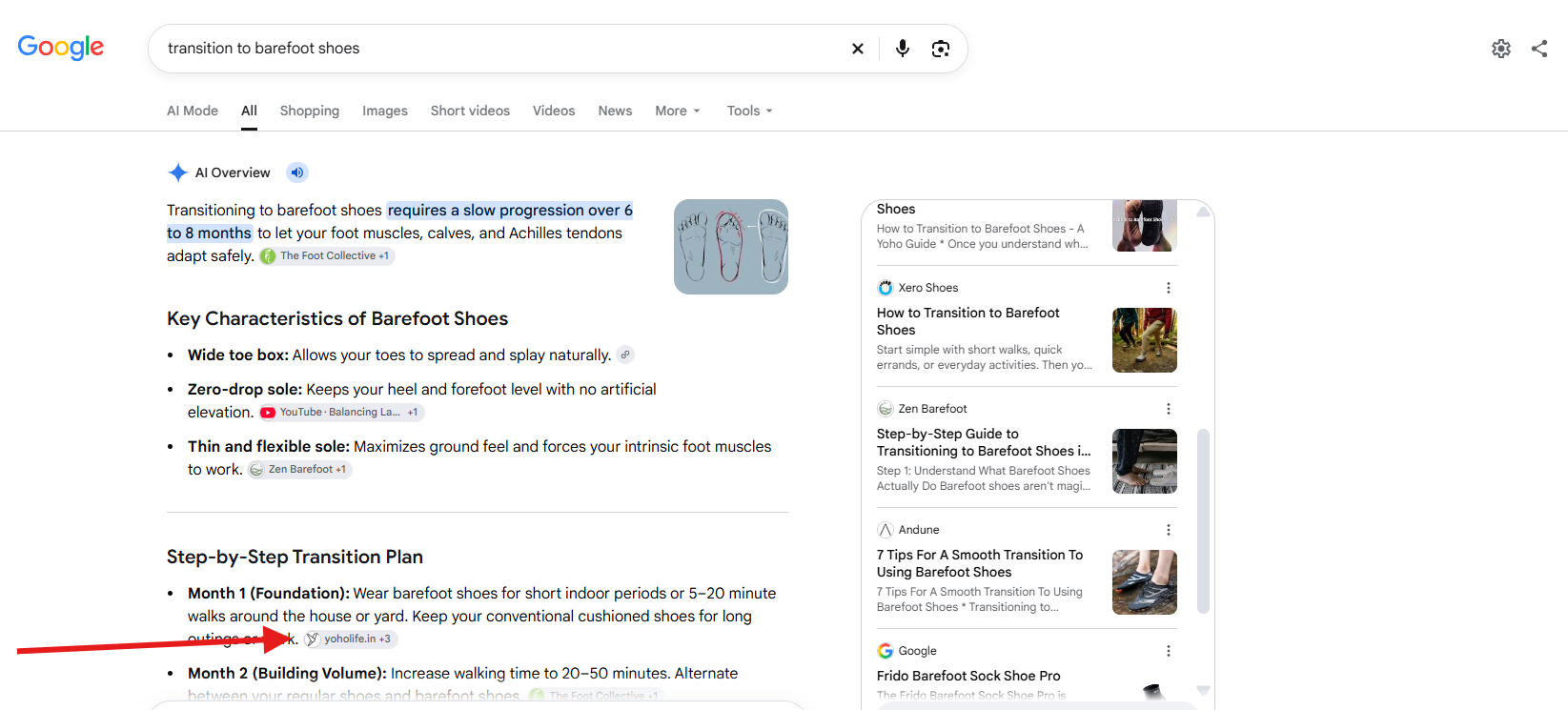This screenshot has width=1568, height=710.
Task: Click the Andune site favicon
Action: point(886,530)
